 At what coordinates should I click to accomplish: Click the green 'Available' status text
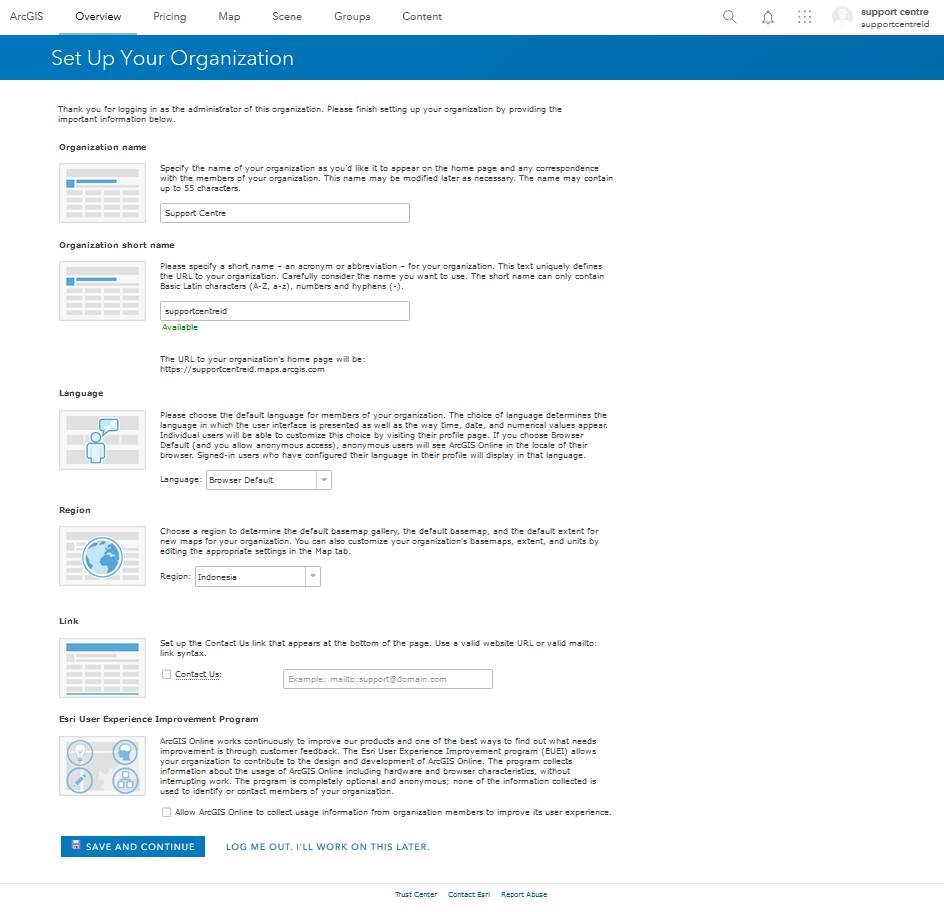(179, 327)
